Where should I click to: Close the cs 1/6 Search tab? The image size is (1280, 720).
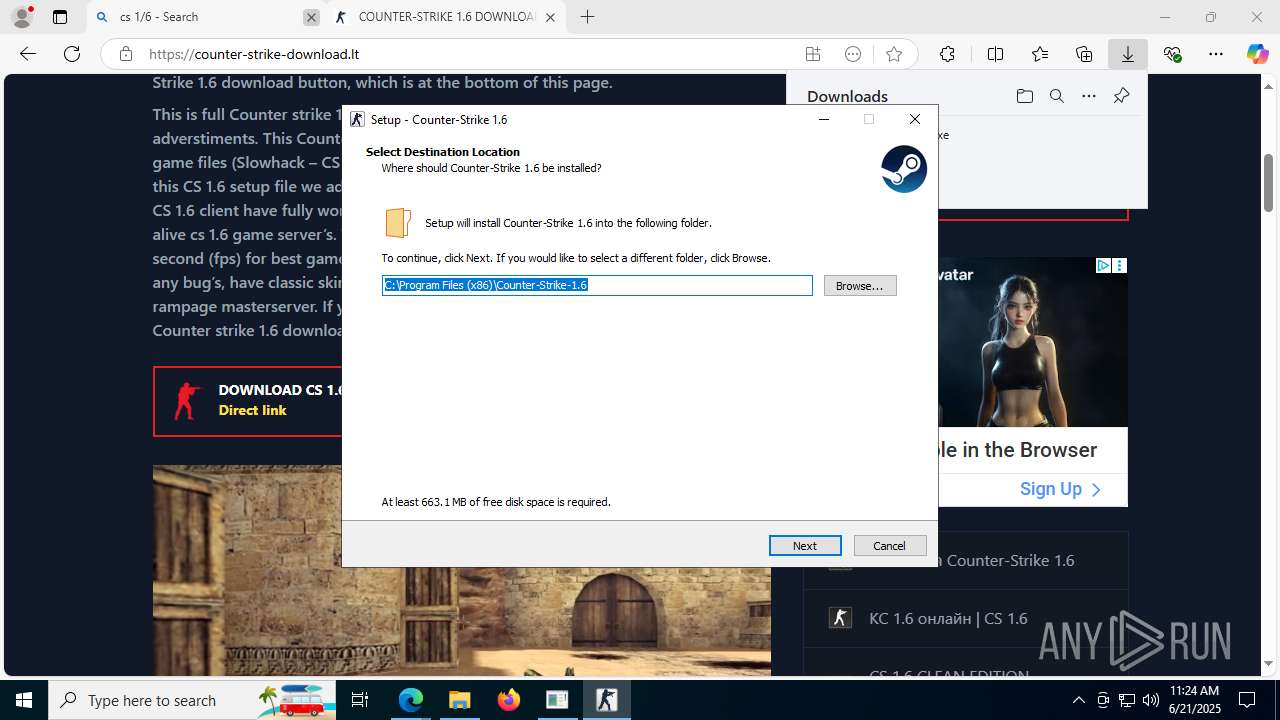[311, 17]
